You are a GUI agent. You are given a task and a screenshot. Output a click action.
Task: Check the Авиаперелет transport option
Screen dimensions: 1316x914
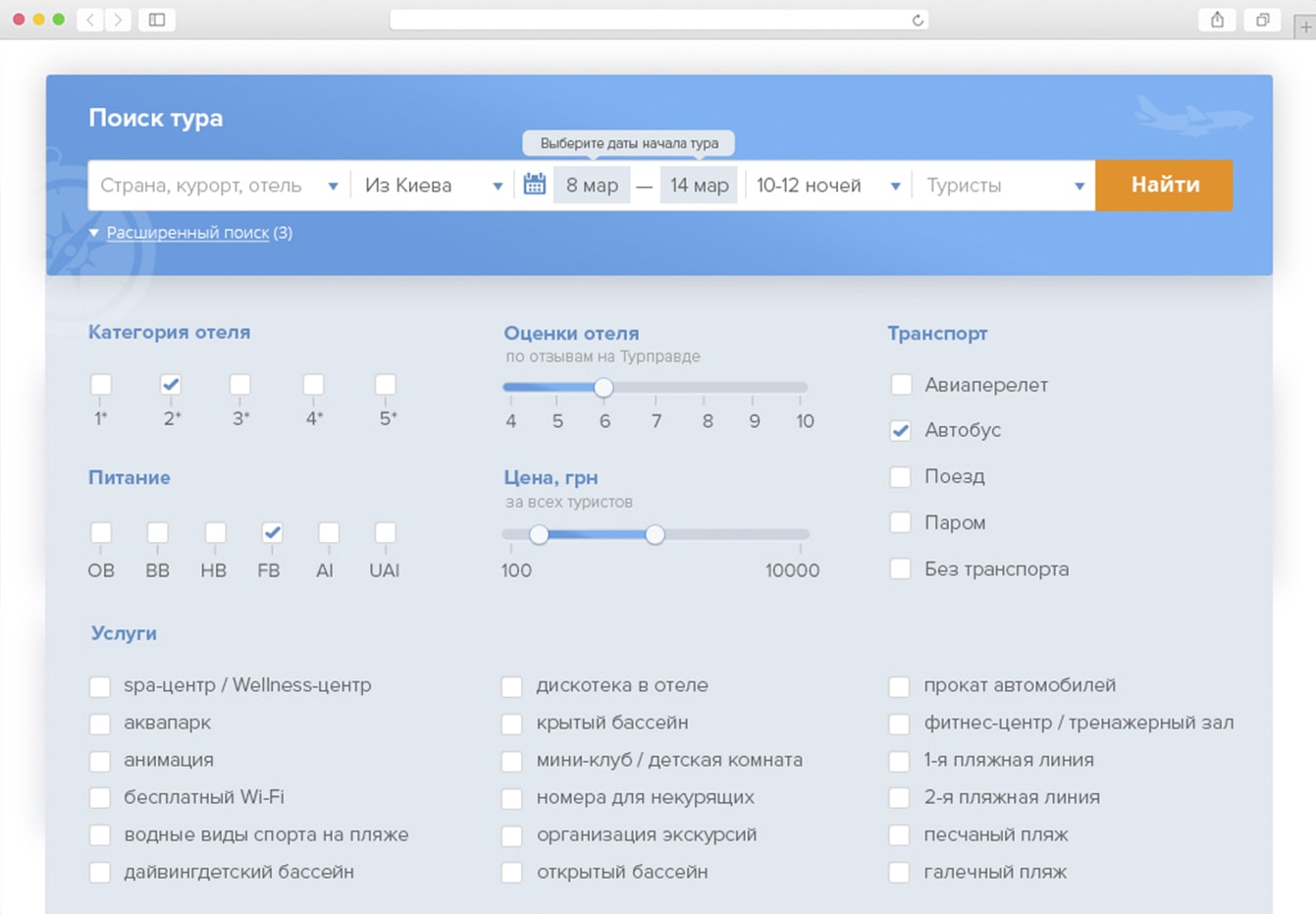(901, 385)
